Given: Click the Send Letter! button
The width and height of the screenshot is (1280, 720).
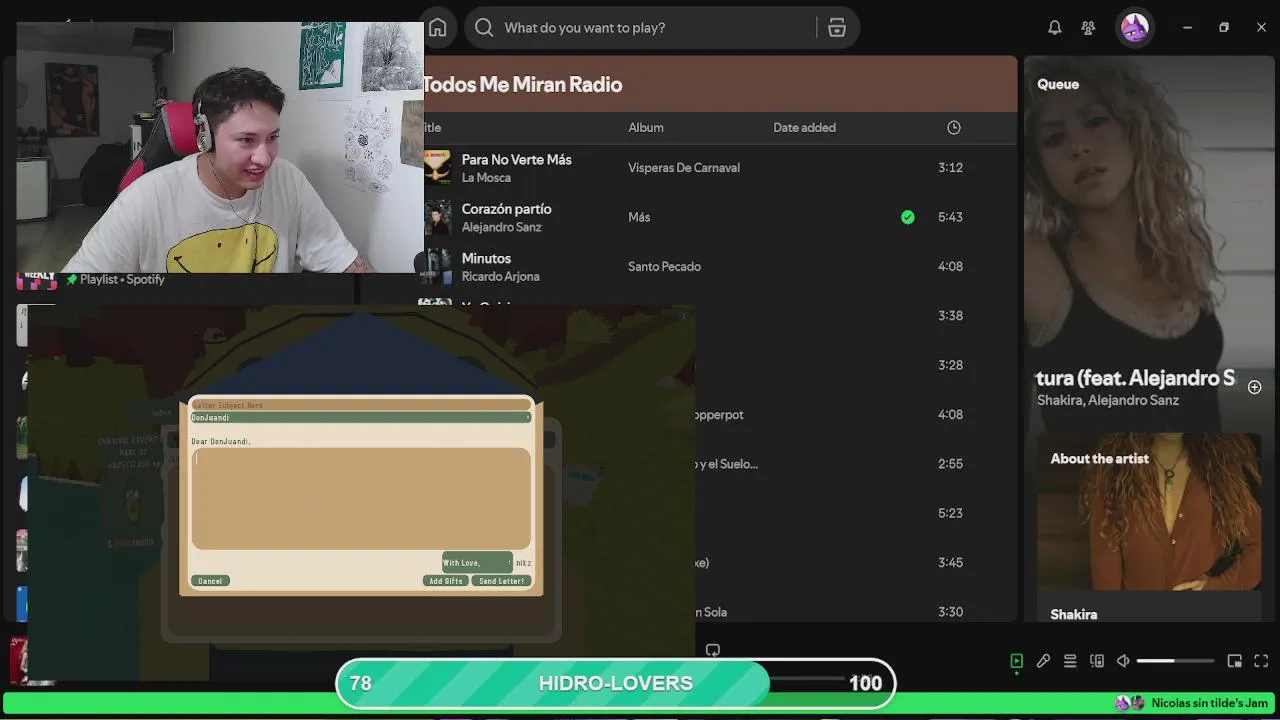Looking at the screenshot, I should pyautogui.click(x=501, y=581).
